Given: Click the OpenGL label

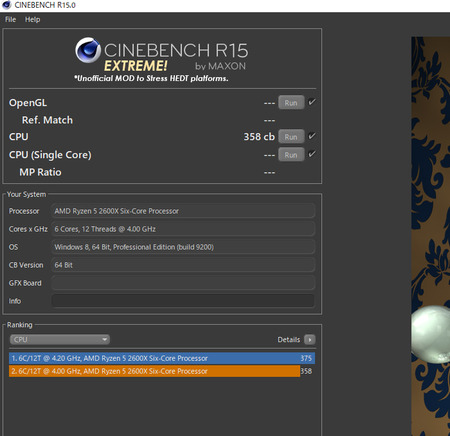Looking at the screenshot, I should click(28, 103).
